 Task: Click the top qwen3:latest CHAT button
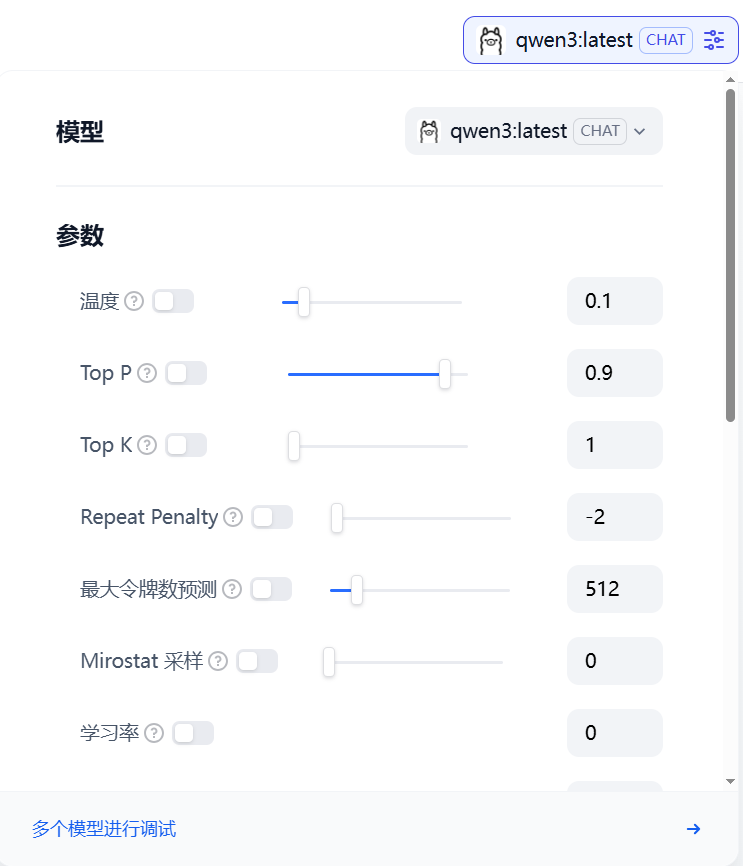pyautogui.click(x=600, y=40)
